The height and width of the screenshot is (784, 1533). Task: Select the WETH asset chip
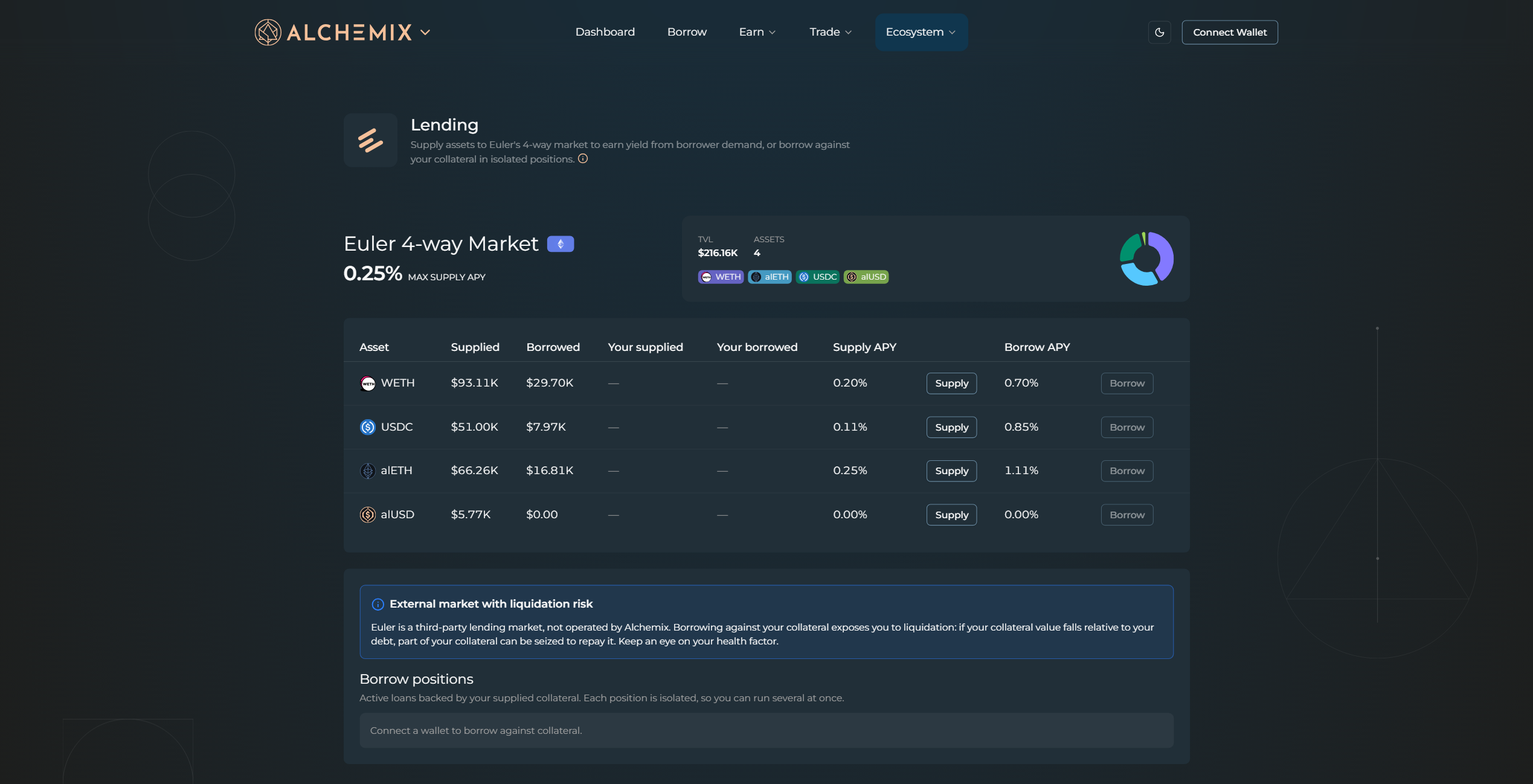pyautogui.click(x=721, y=277)
